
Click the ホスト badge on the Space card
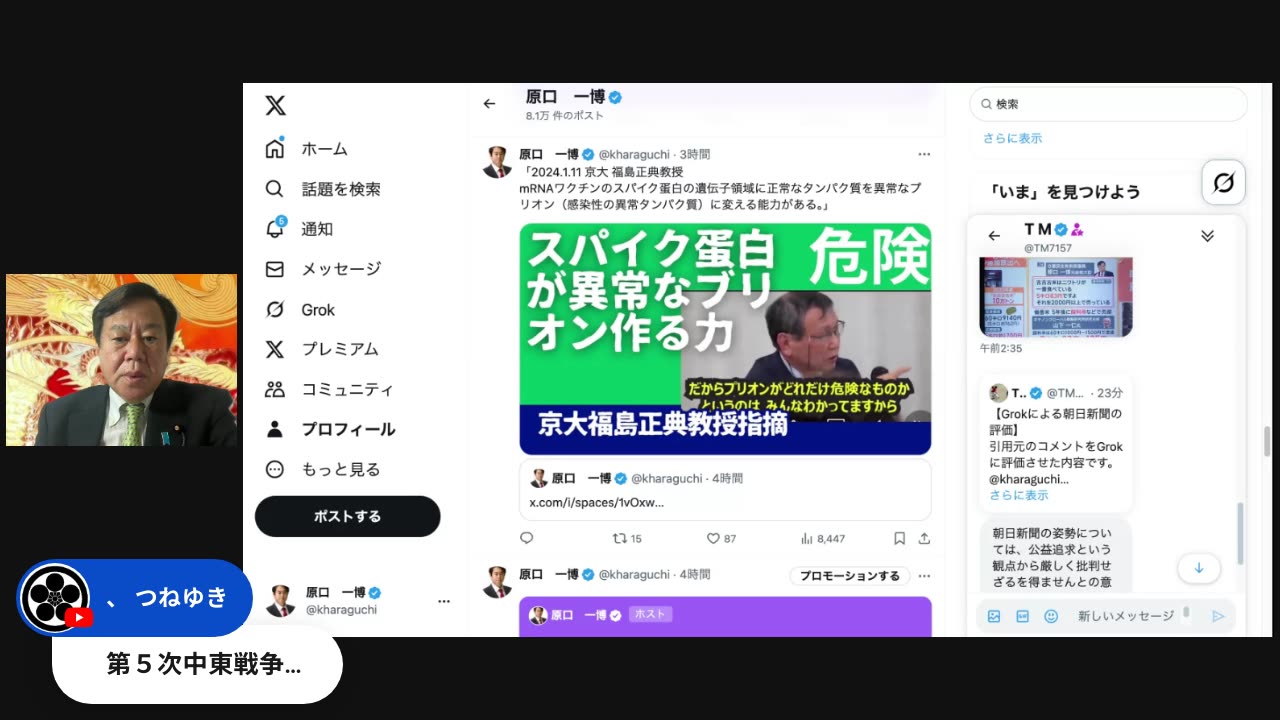(x=650, y=614)
